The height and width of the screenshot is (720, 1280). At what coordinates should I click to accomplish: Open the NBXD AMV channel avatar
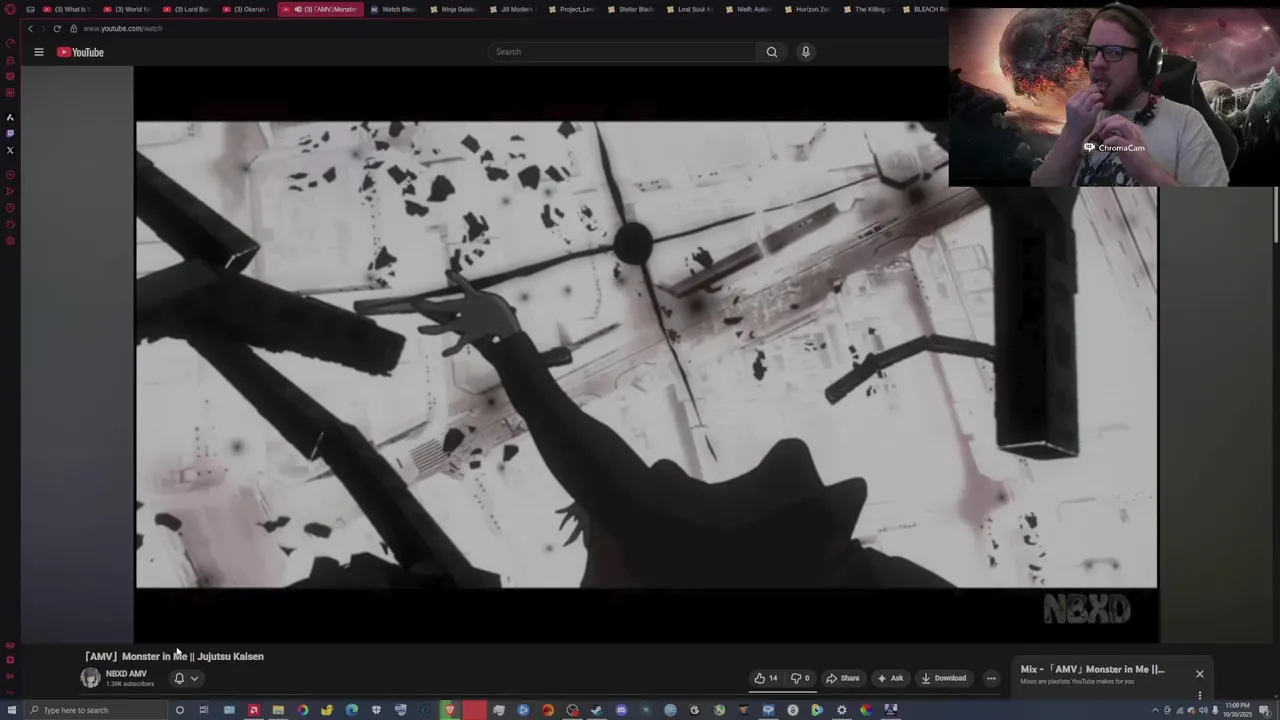[x=90, y=678]
